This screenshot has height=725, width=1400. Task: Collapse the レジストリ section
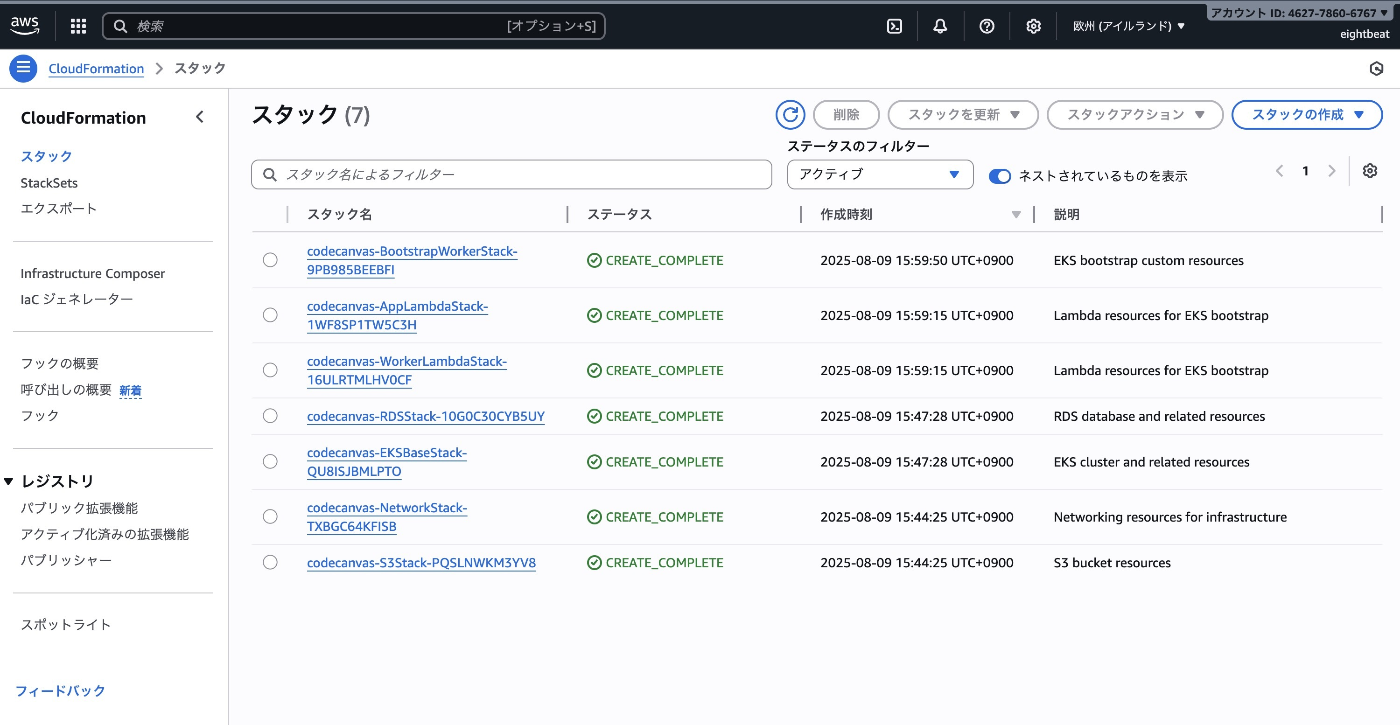9,482
